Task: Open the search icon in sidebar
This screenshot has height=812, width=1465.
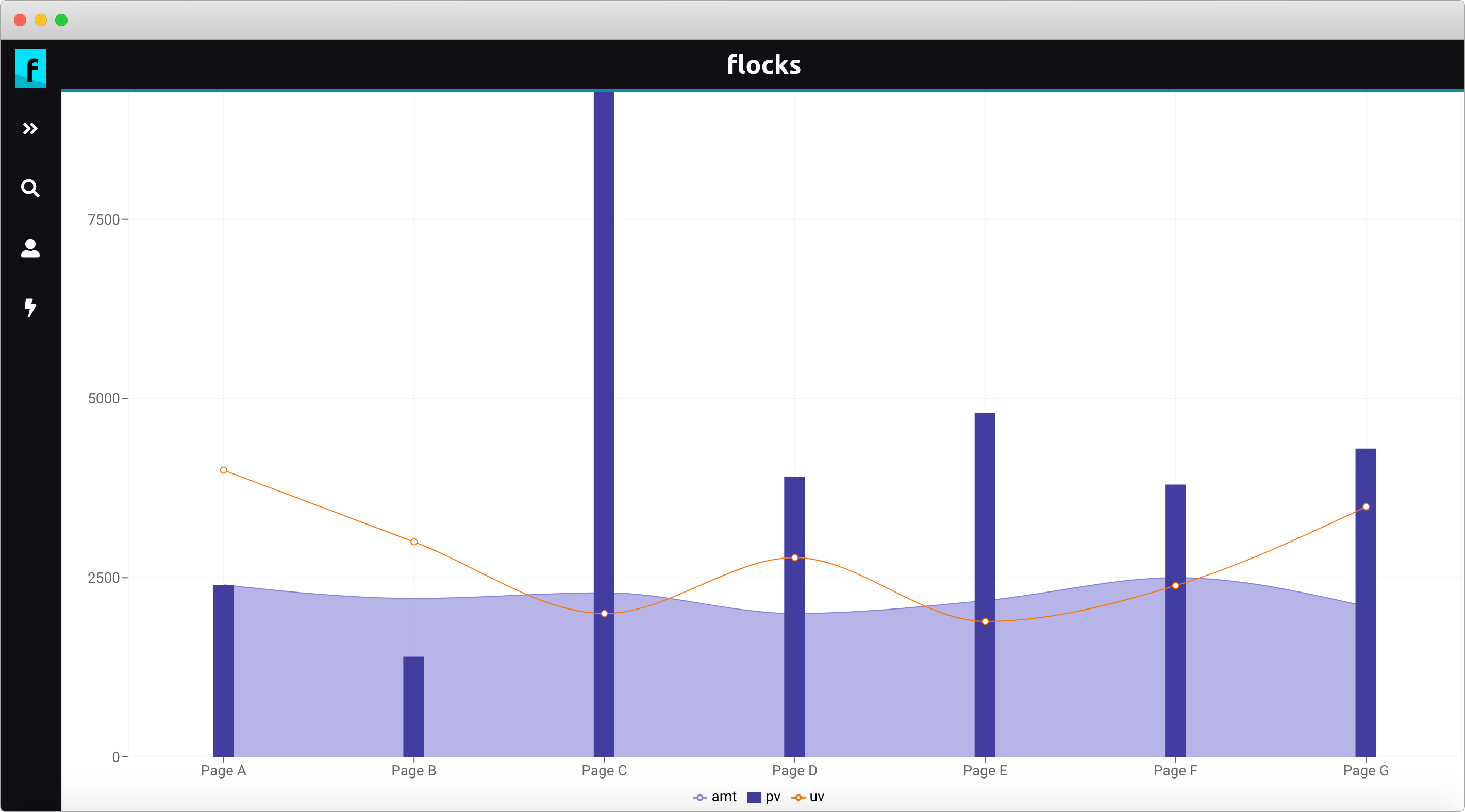Action: [30, 188]
